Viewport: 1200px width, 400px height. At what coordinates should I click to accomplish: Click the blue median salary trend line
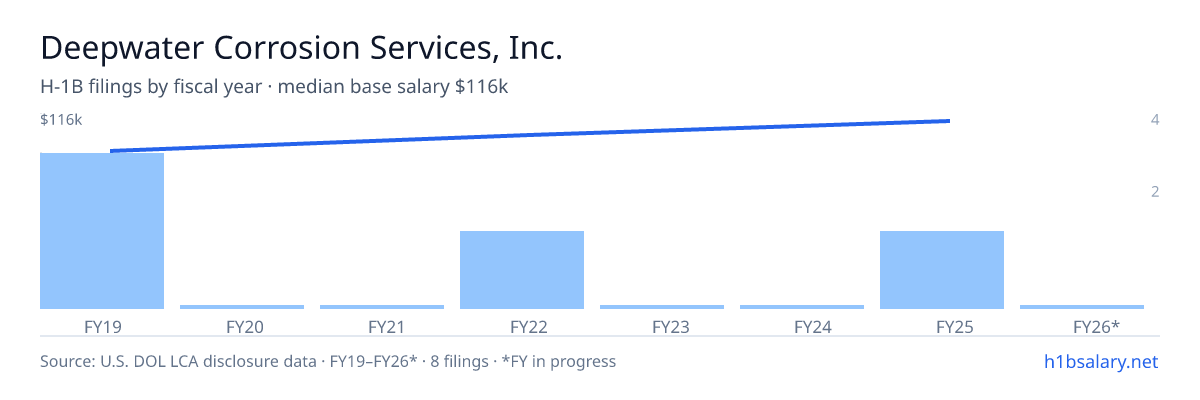pyautogui.click(x=530, y=135)
